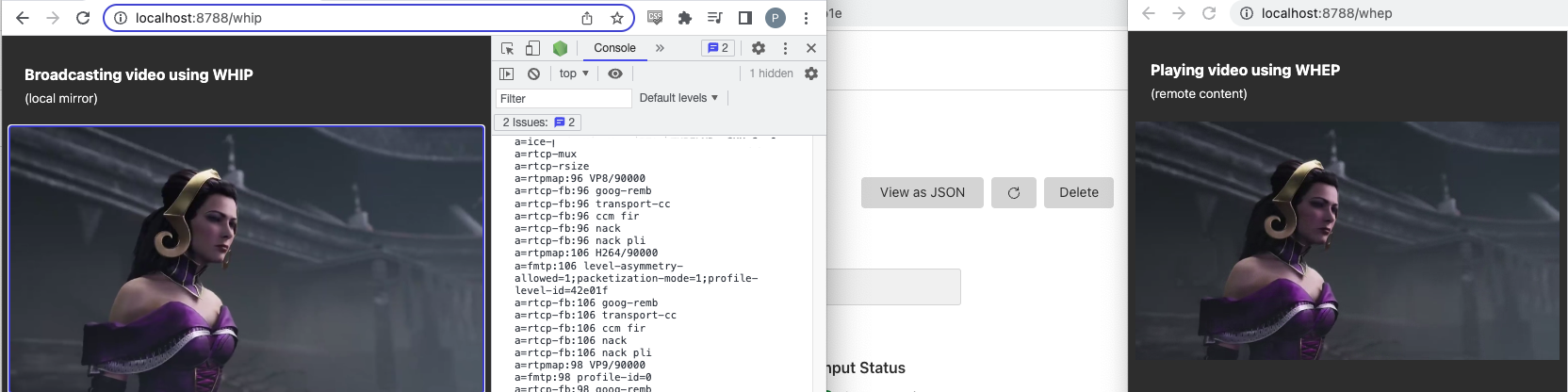
Task: Open the Extensions puzzle menu
Action: (685, 18)
